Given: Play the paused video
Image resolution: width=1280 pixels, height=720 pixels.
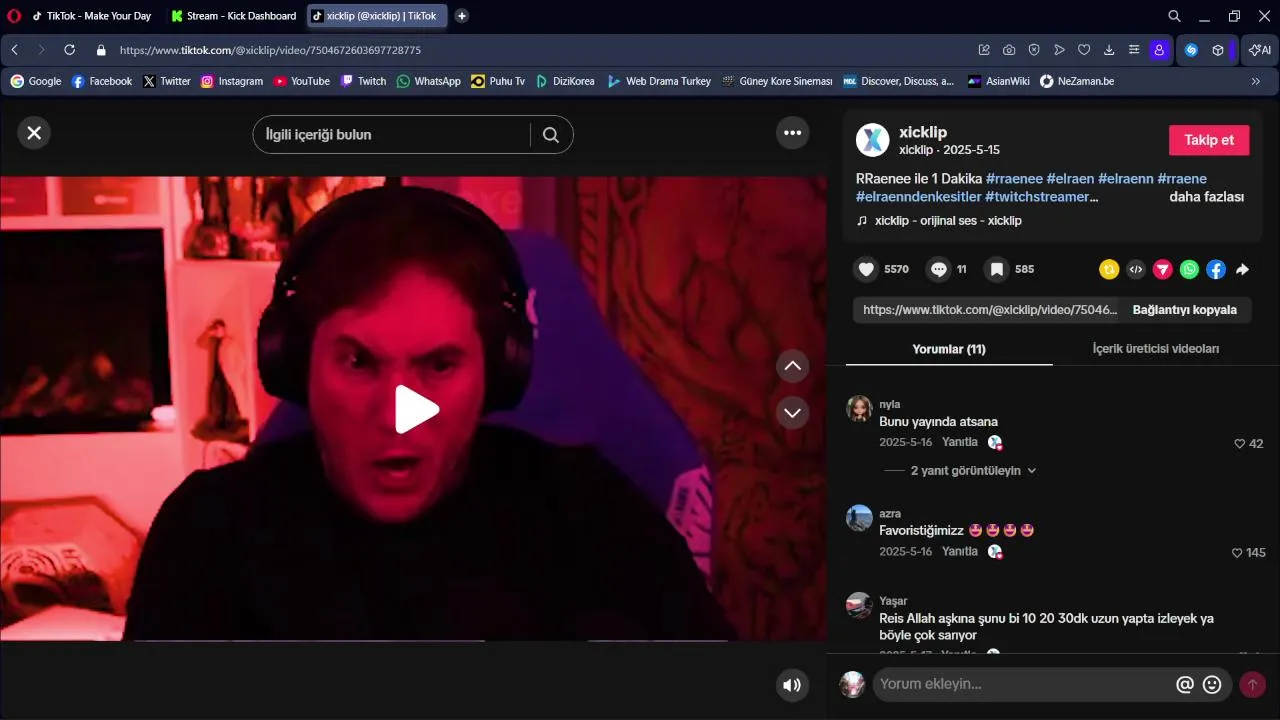Looking at the screenshot, I should (417, 409).
